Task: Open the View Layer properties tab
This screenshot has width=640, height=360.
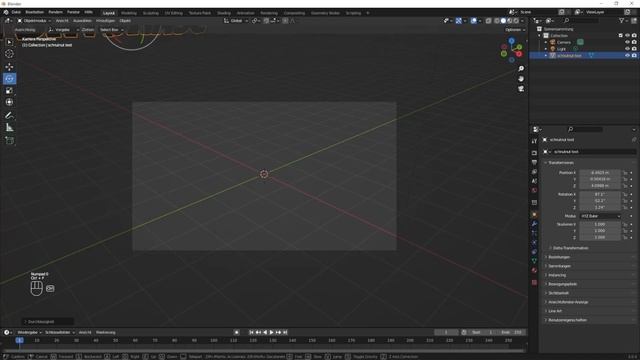Action: coord(534,172)
